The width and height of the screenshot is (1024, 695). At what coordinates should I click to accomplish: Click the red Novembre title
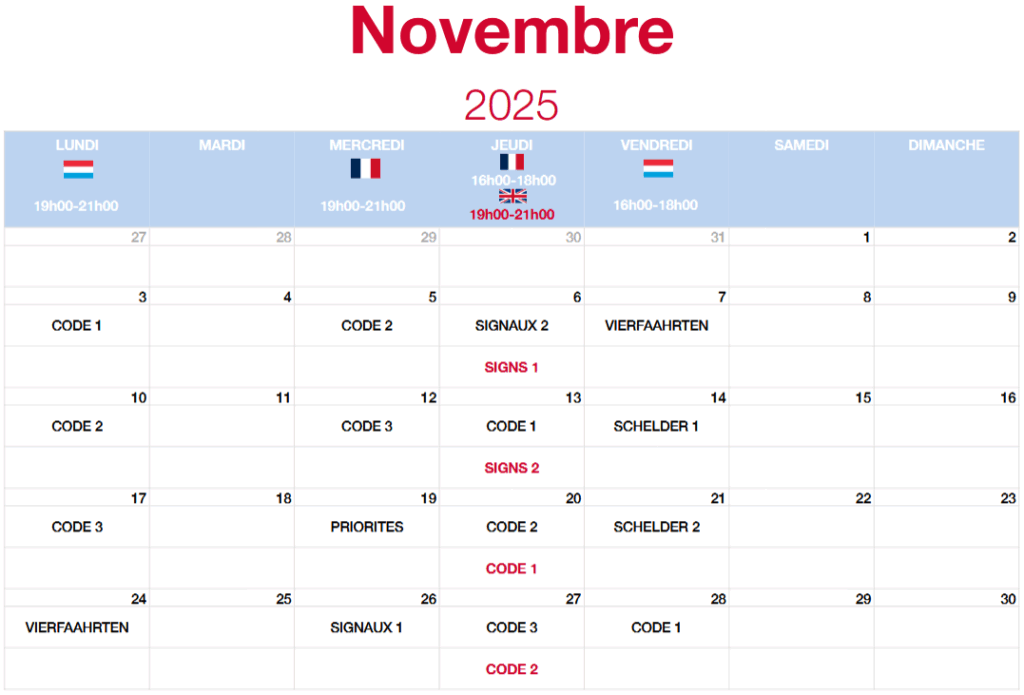tap(511, 32)
